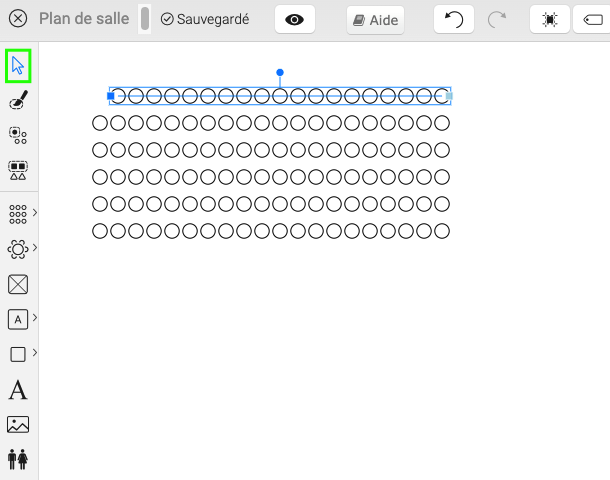Expand general admission area options chevron
This screenshot has height=480, width=610.
[x=35, y=317]
